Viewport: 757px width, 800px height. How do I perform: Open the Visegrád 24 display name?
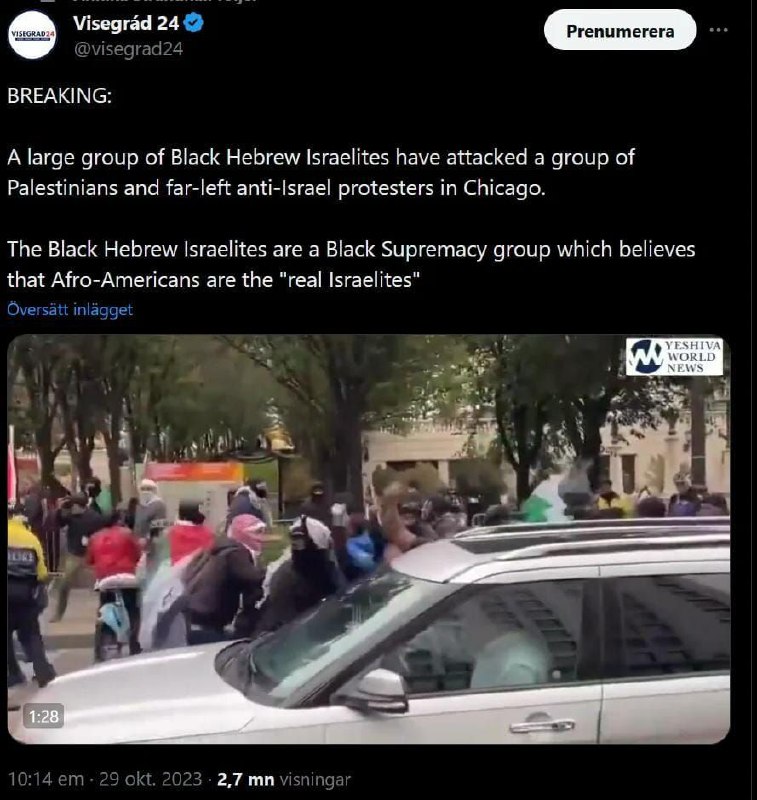(126, 23)
